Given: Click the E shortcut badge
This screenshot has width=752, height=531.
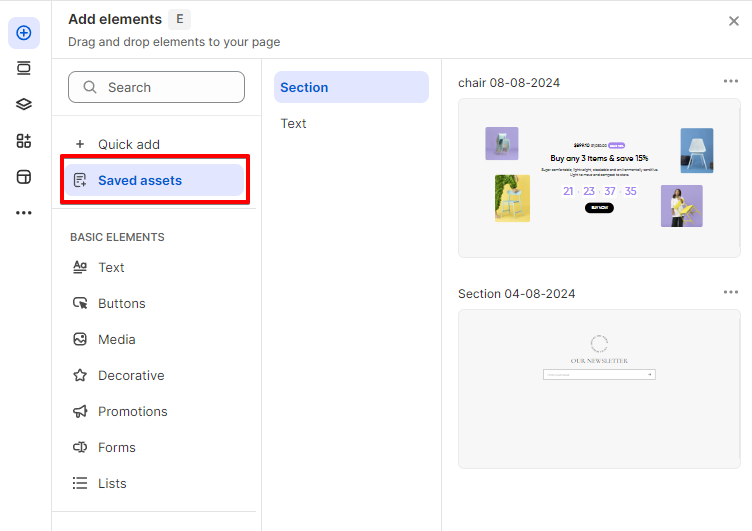Looking at the screenshot, I should pos(179,19).
